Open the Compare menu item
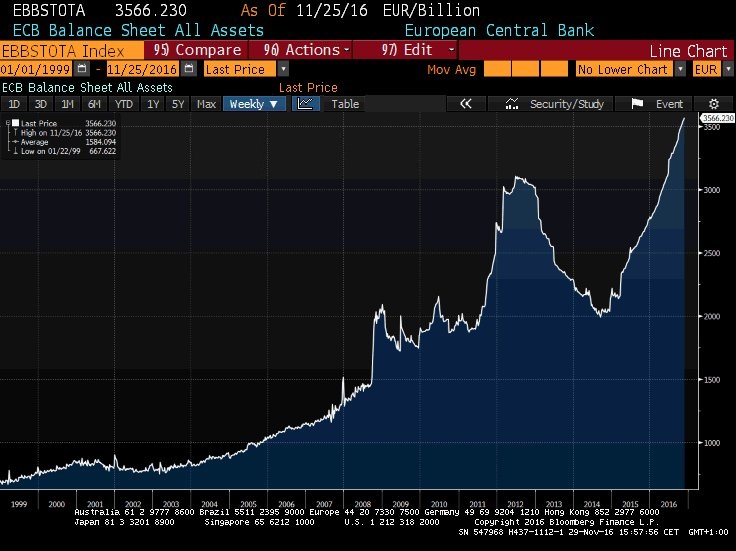The image size is (736, 551). pos(197,50)
